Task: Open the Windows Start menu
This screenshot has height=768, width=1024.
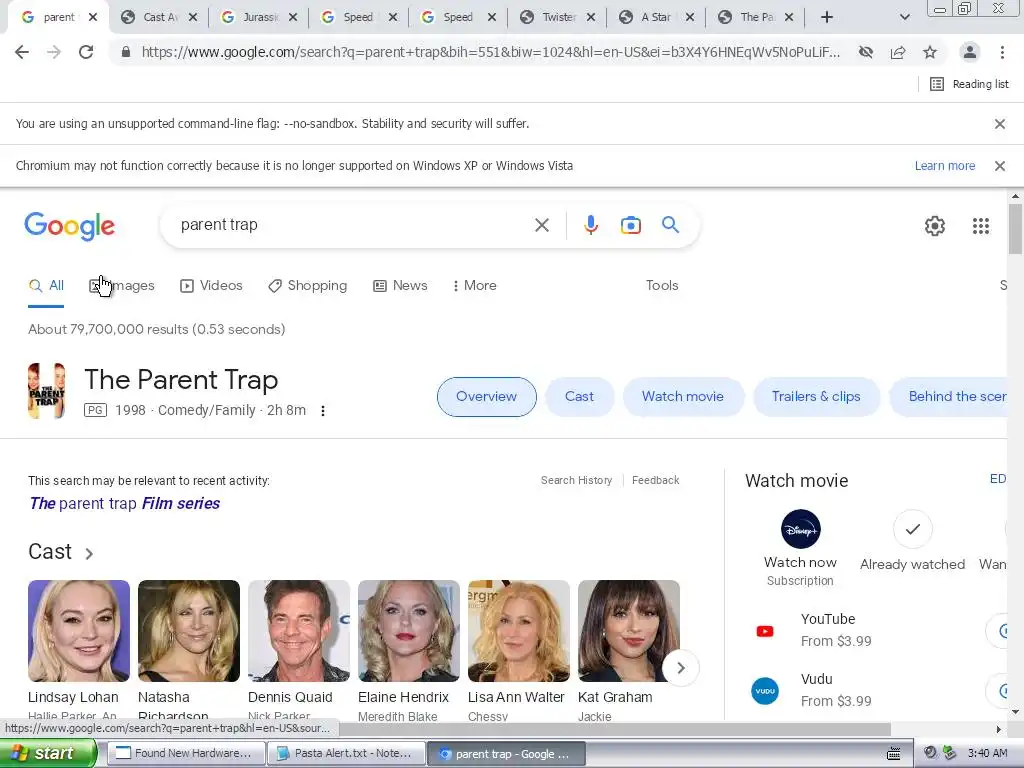Action: 47,753
